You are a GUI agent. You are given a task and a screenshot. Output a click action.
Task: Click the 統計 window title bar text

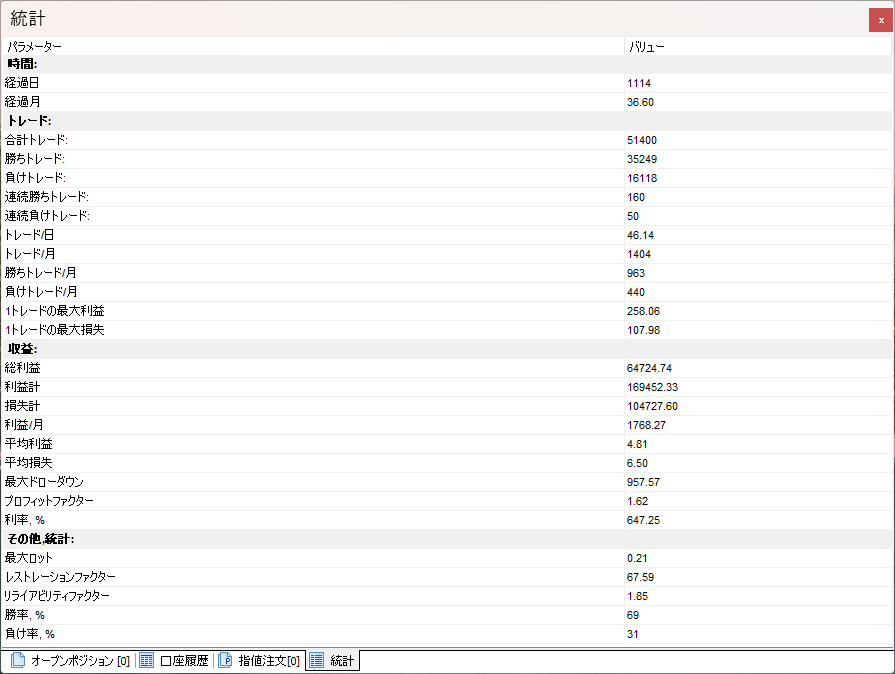coord(28,20)
